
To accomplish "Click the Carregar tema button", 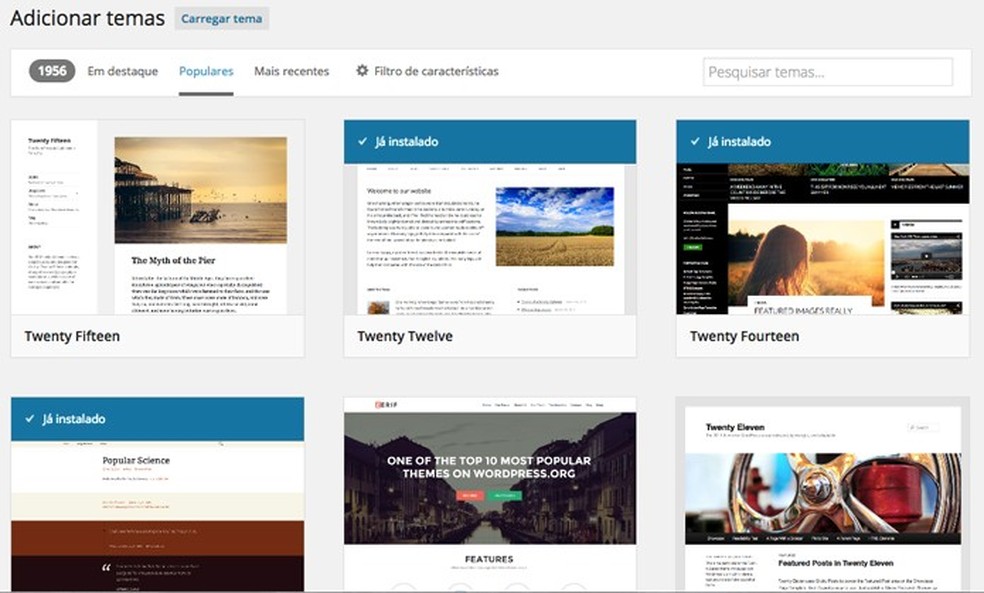I will pyautogui.click(x=222, y=19).
